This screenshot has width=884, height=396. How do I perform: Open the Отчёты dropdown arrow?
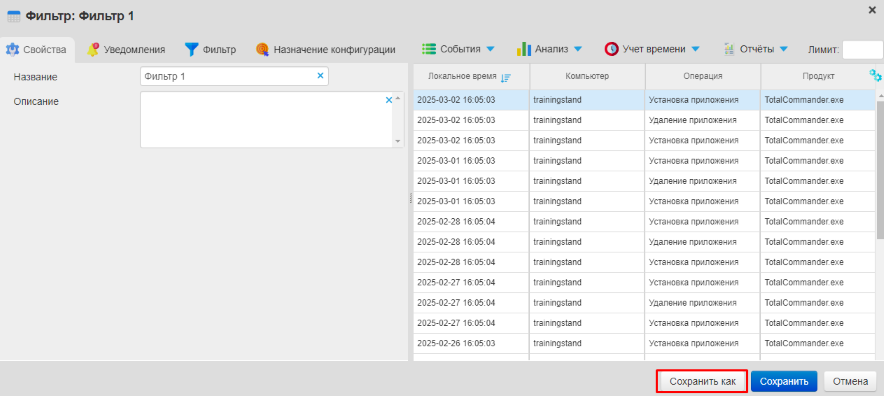[784, 49]
